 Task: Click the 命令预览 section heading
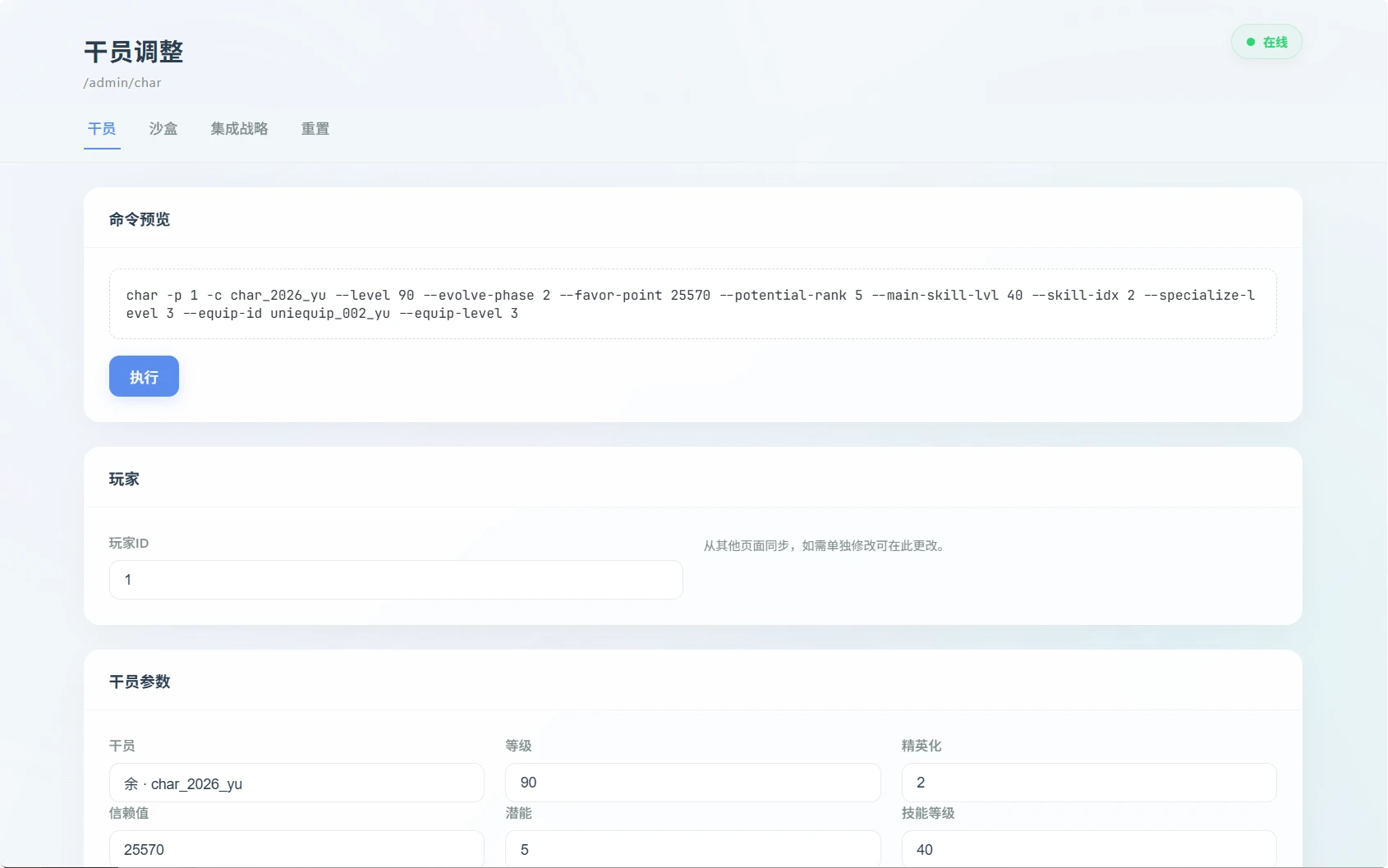(140, 219)
